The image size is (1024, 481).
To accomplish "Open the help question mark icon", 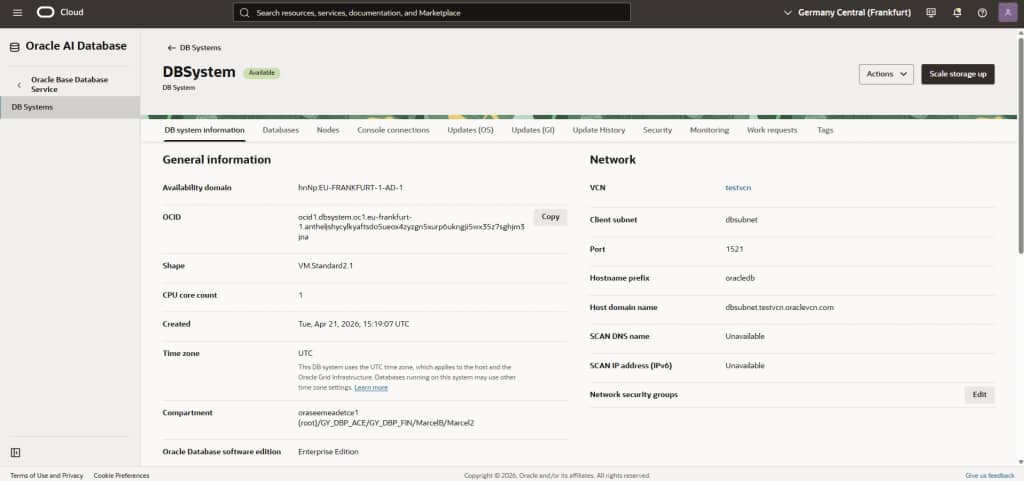I will [x=982, y=12].
